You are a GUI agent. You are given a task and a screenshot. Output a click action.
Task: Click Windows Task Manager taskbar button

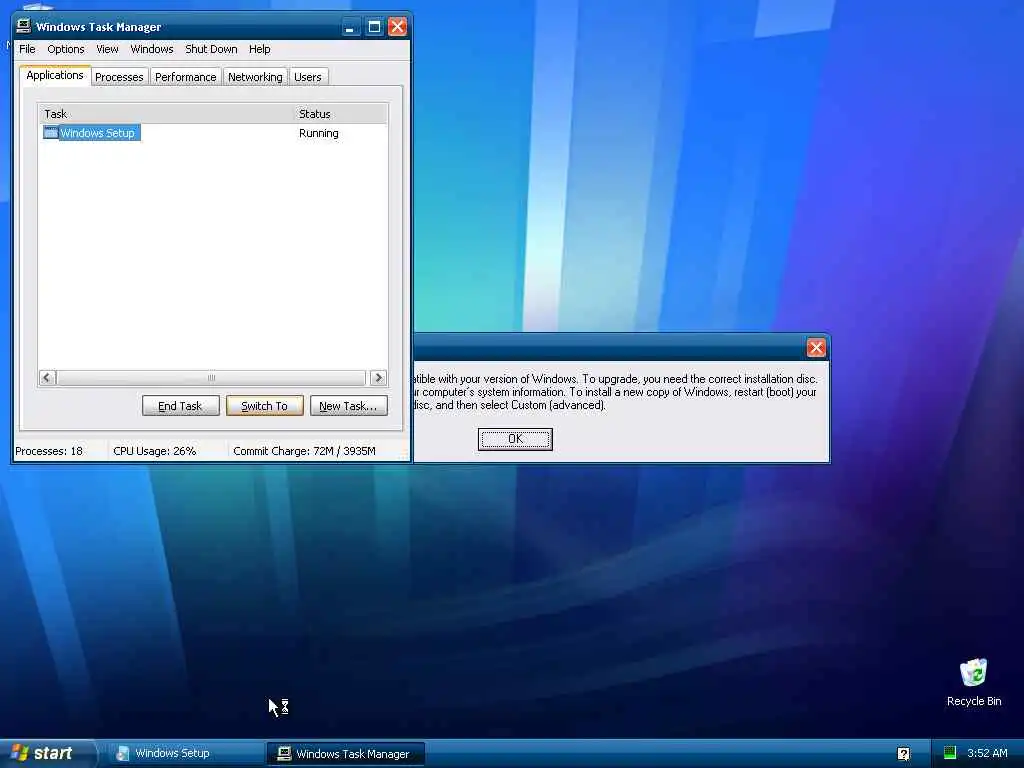345,753
